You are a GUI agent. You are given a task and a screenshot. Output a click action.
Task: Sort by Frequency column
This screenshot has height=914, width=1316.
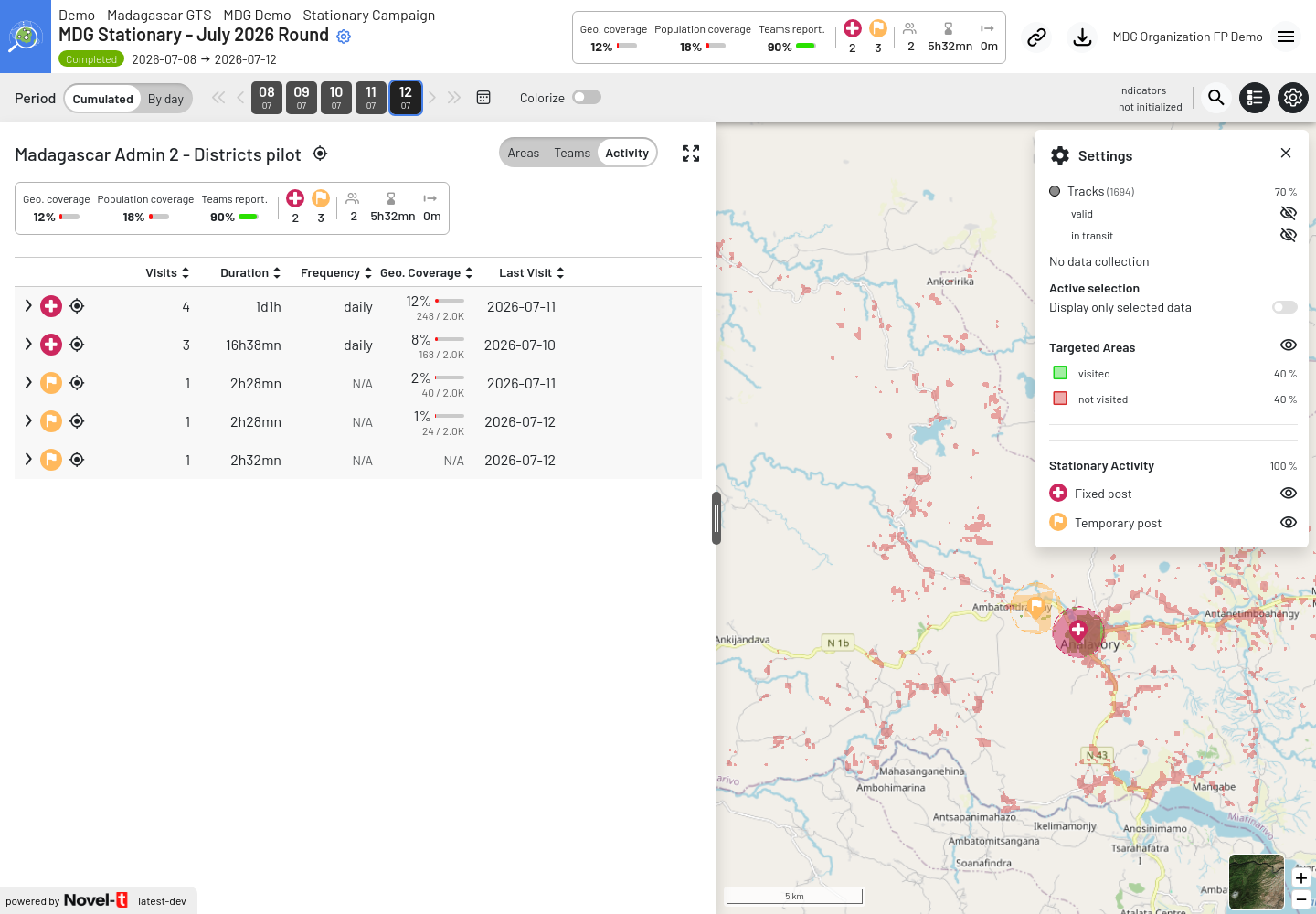coord(336,273)
